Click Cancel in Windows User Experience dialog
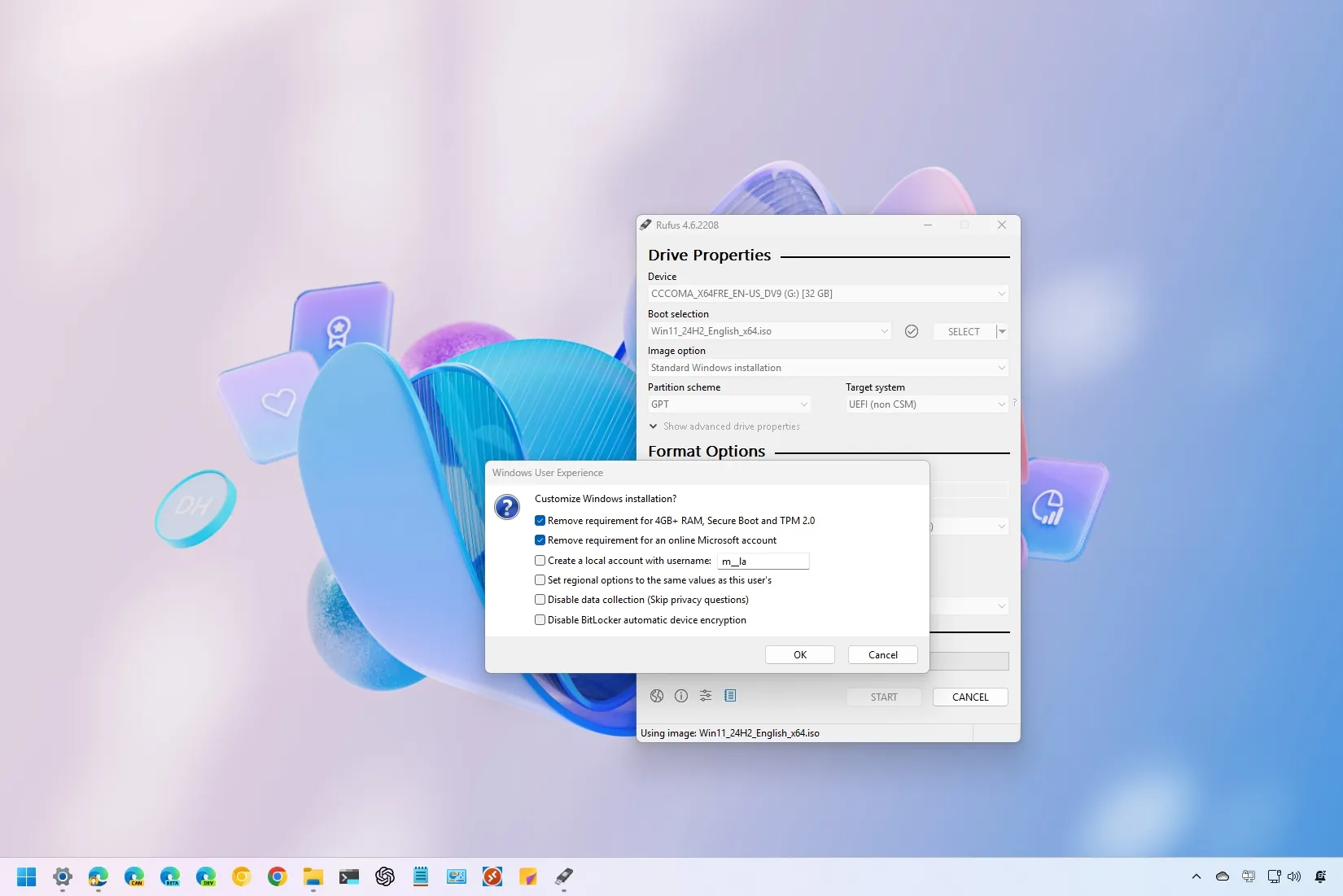 [883, 655]
